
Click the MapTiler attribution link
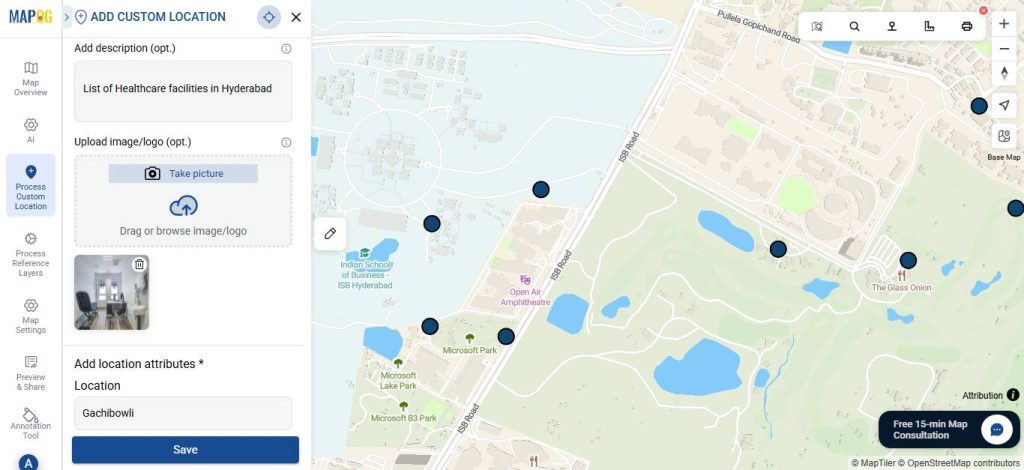872,463
